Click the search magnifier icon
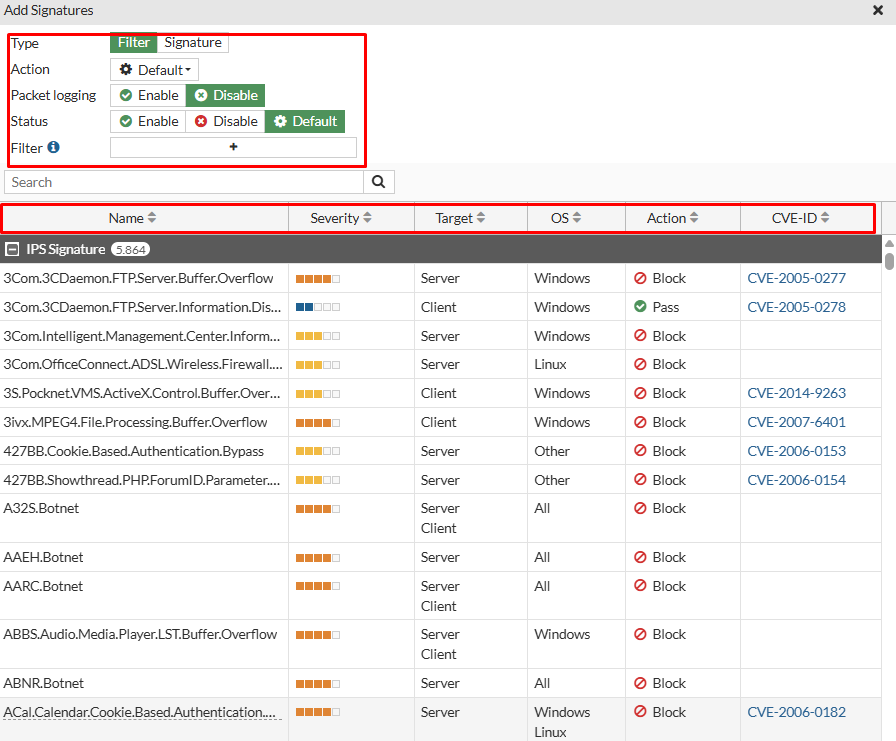 (378, 182)
